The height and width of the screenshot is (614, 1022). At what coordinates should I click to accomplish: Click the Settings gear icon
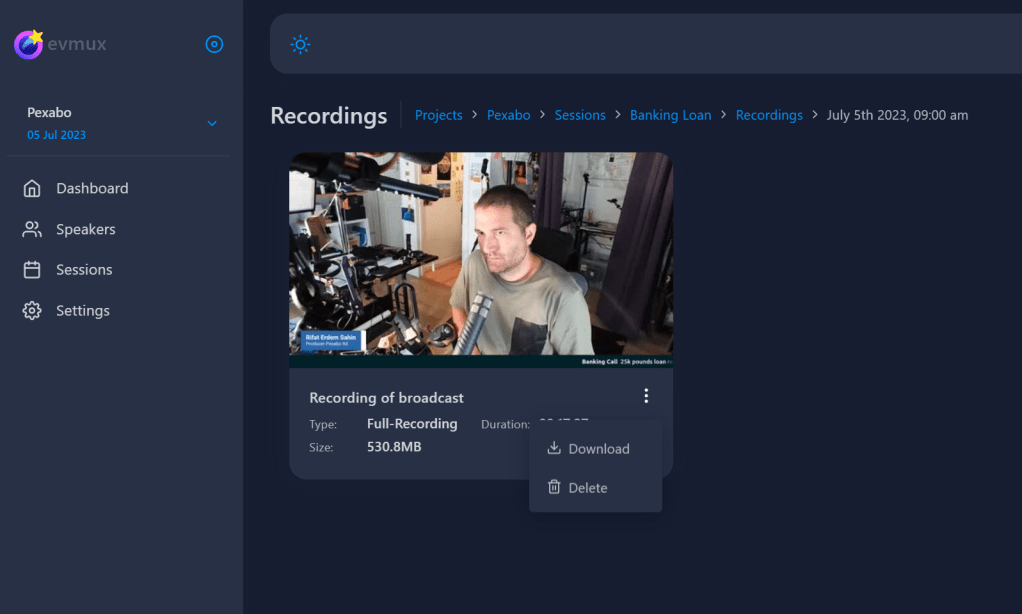[32, 311]
